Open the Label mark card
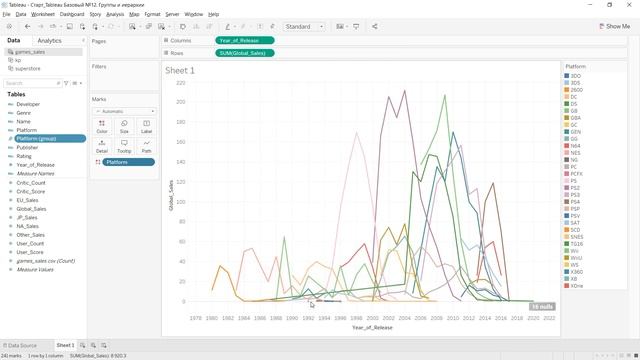The width and height of the screenshot is (640, 360). 147,127
